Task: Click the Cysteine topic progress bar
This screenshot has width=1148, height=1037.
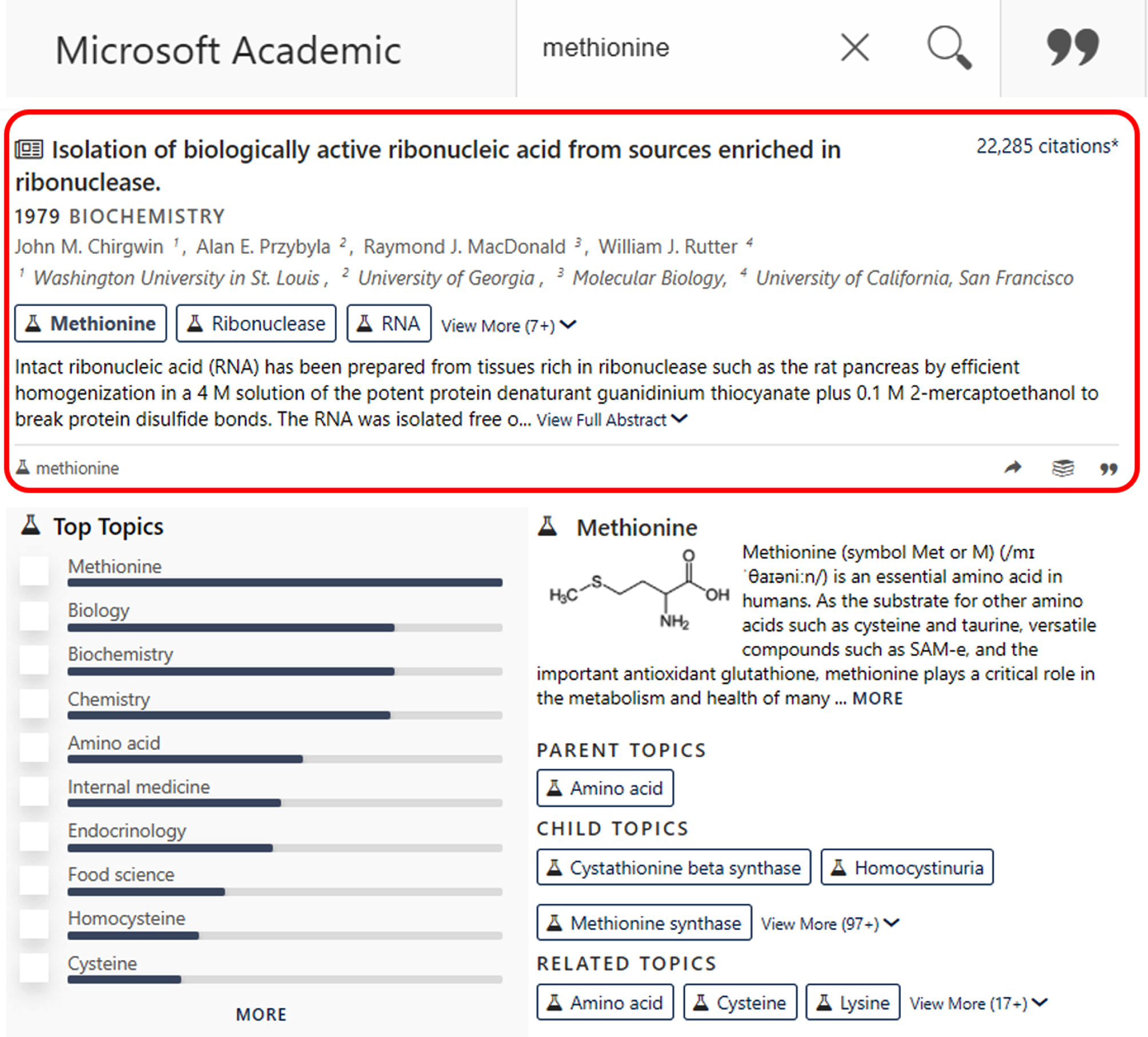Action: pos(285,980)
